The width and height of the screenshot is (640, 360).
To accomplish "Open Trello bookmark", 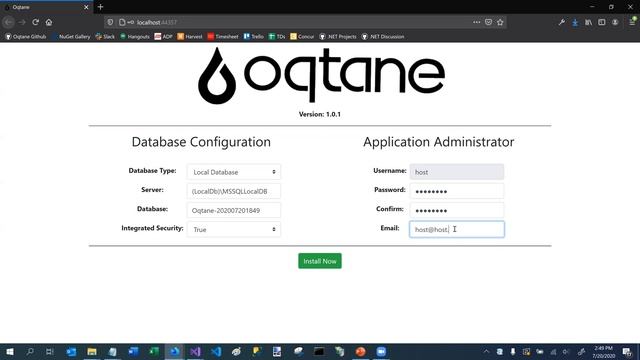I will click(253, 37).
